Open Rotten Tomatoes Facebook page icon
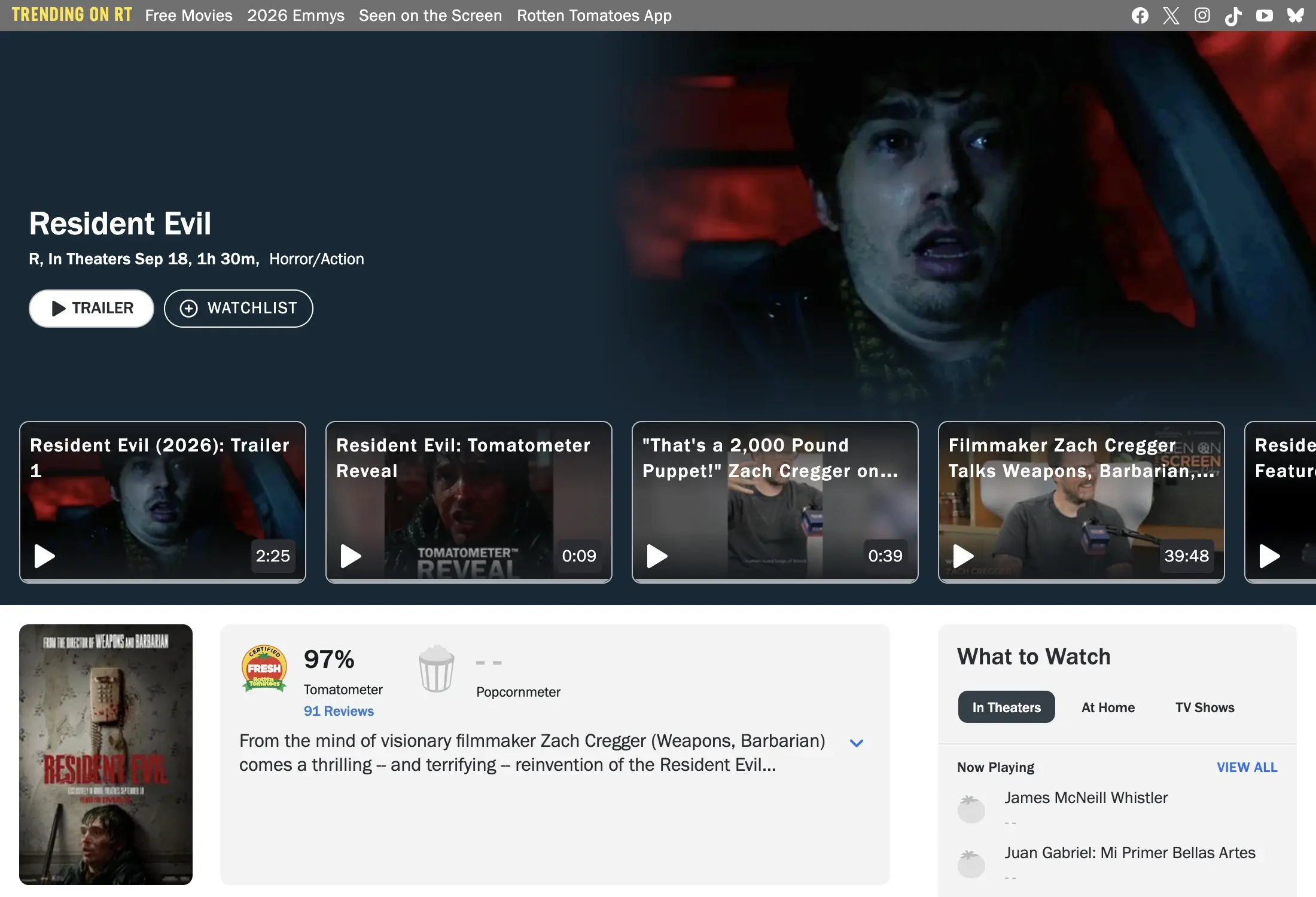The height and width of the screenshot is (897, 1316). point(1140,16)
